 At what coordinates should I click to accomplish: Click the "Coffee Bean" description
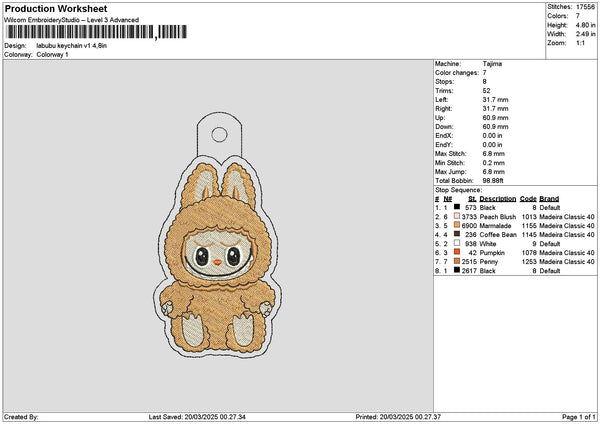(x=498, y=235)
